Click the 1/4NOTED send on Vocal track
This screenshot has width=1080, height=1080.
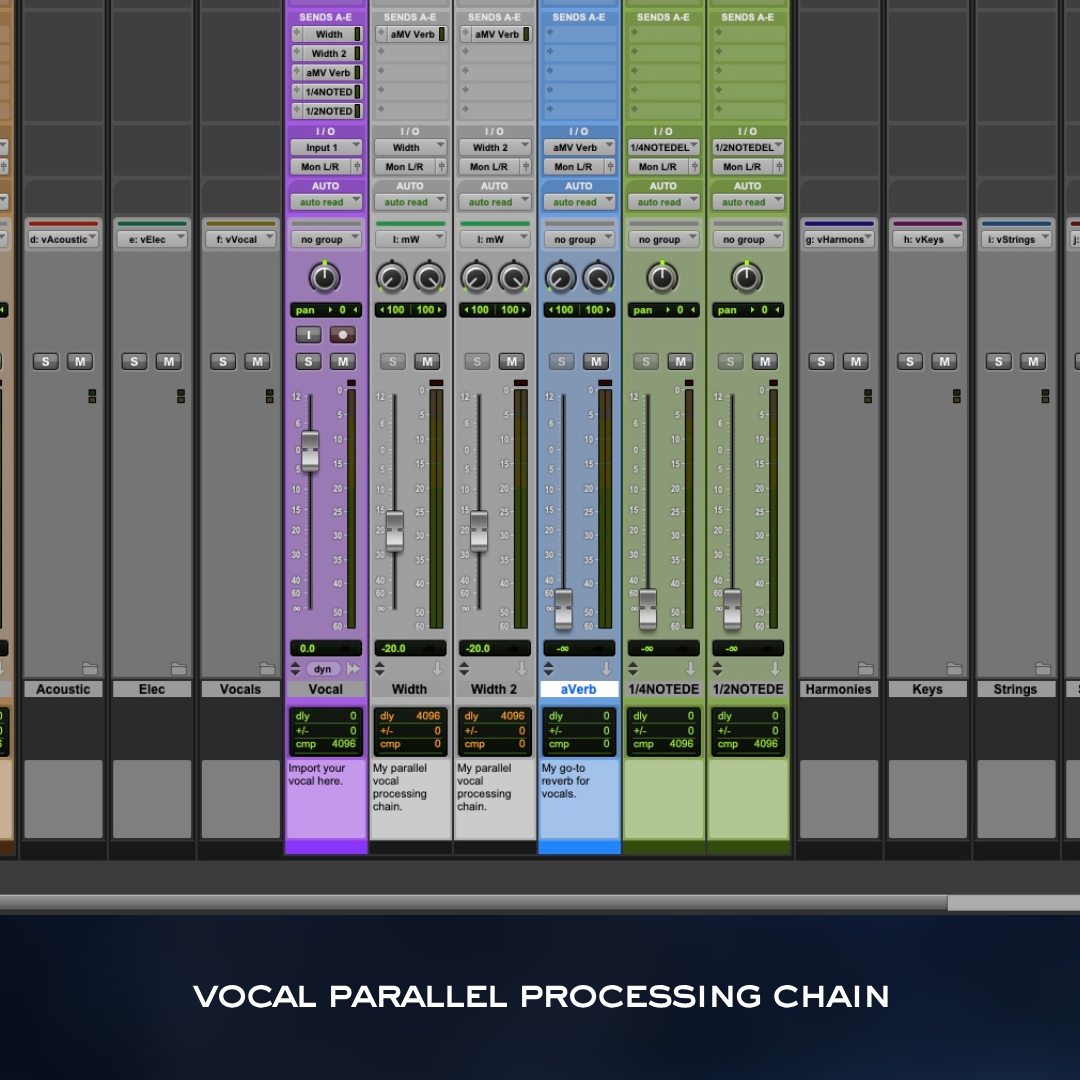pos(326,92)
